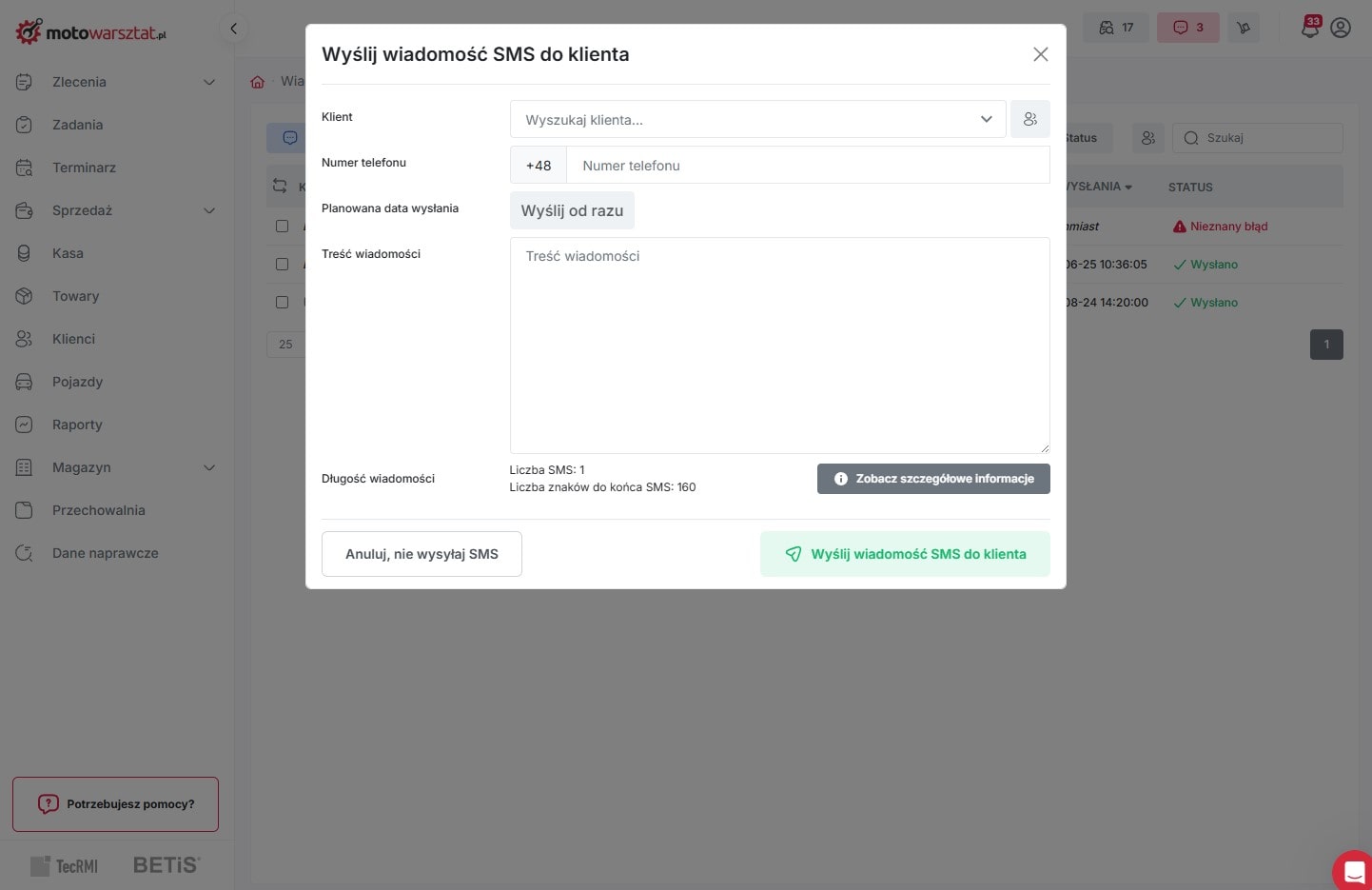This screenshot has height=890, width=1372.
Task: Click into the Numer telefonu input field
Action: click(x=807, y=166)
